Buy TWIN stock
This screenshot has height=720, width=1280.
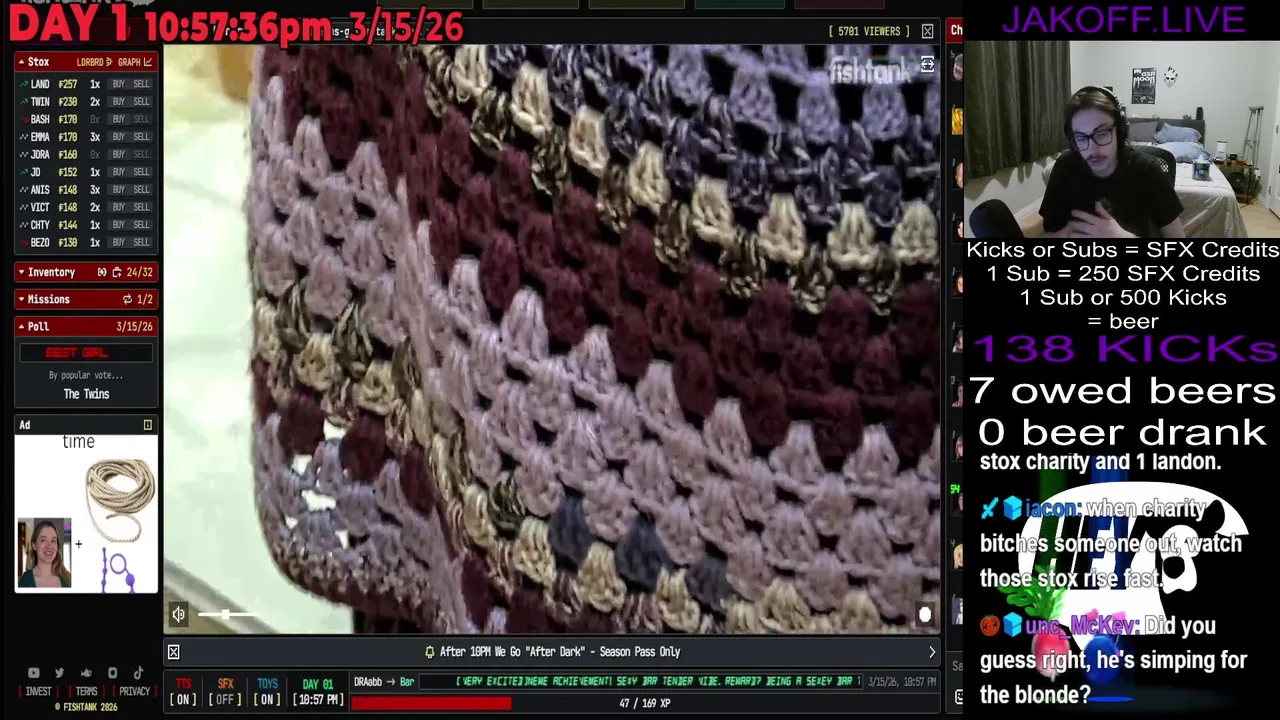[118, 102]
